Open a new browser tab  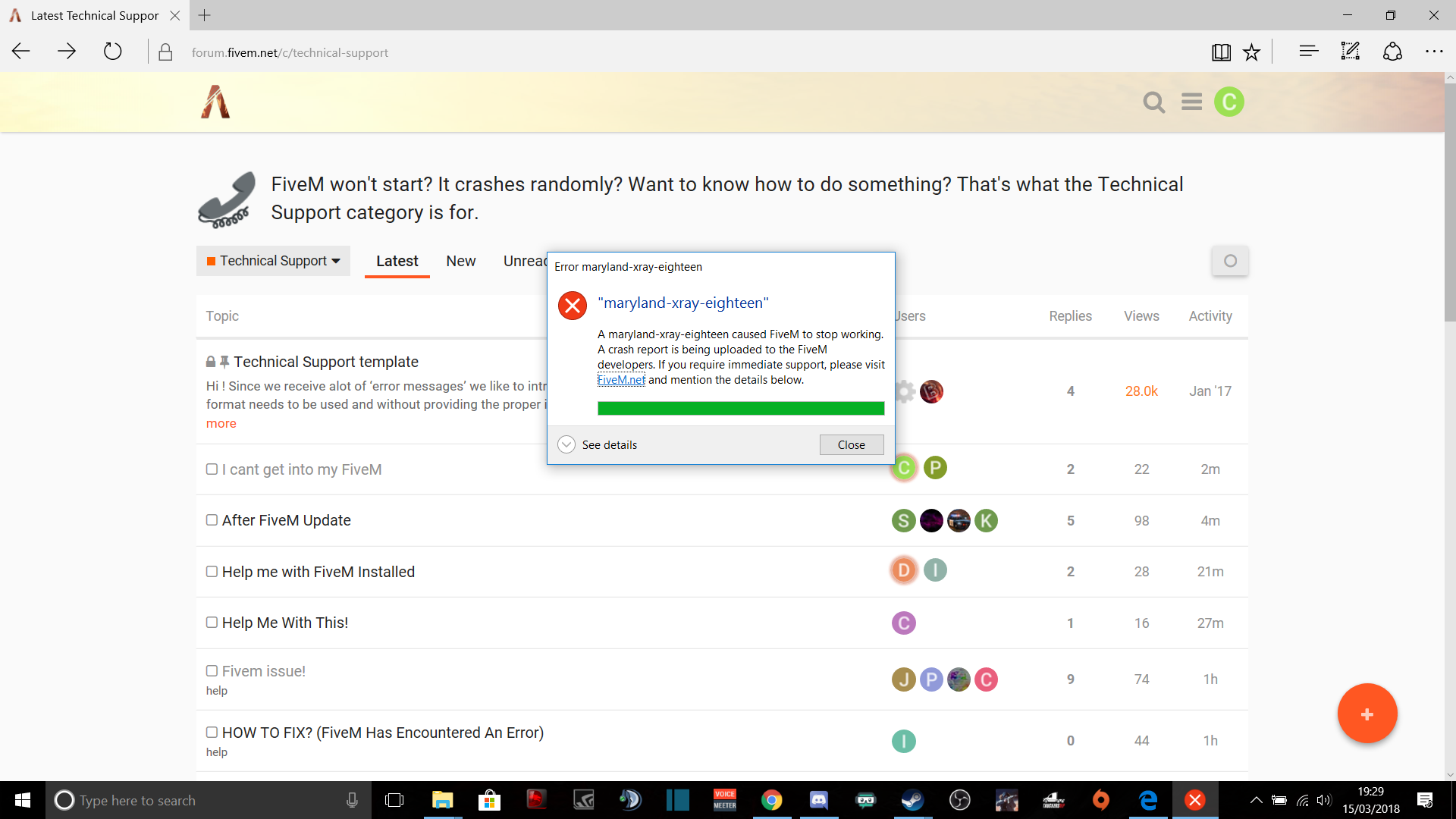(x=204, y=15)
